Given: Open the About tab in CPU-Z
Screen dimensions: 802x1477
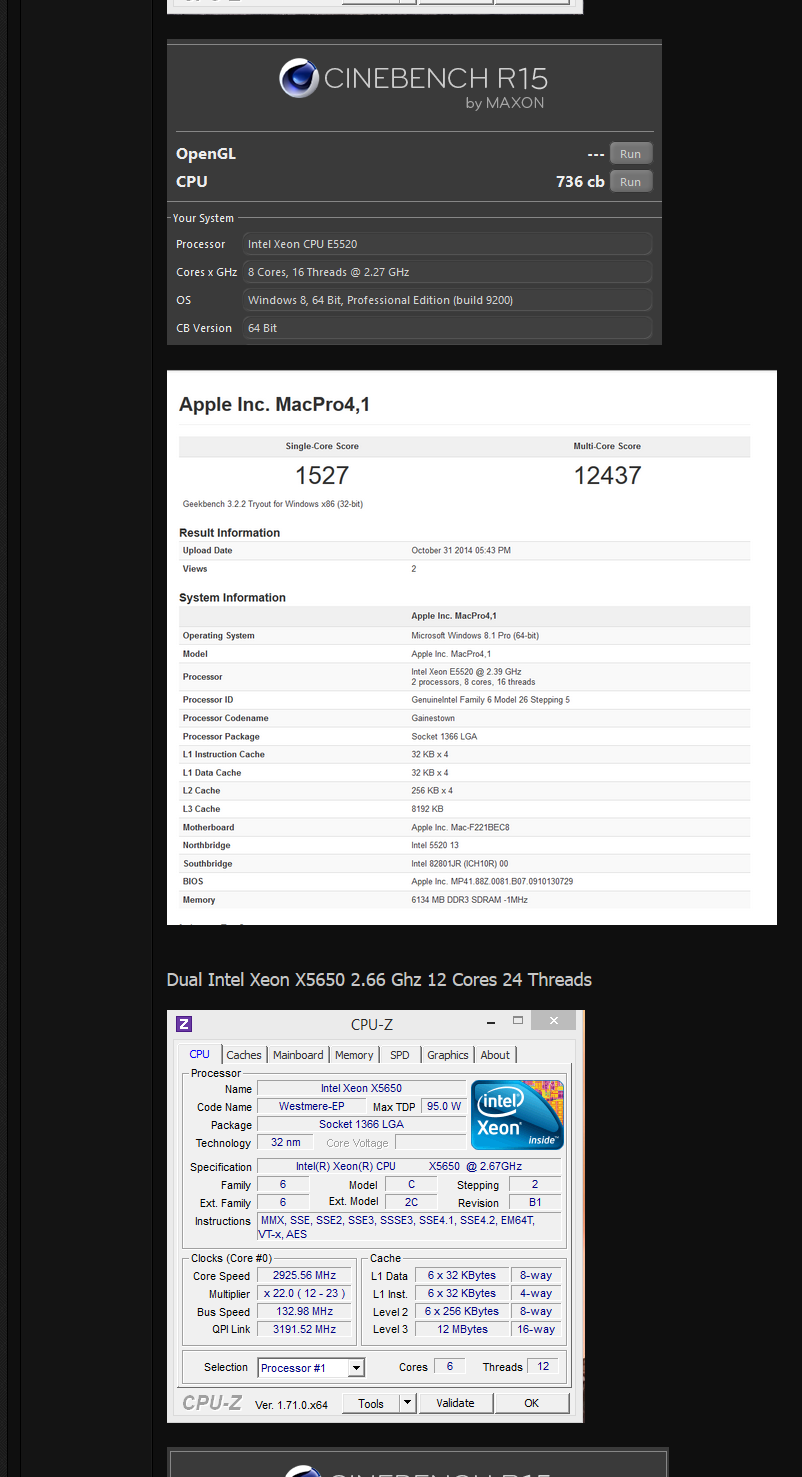Looking at the screenshot, I should [495, 1055].
